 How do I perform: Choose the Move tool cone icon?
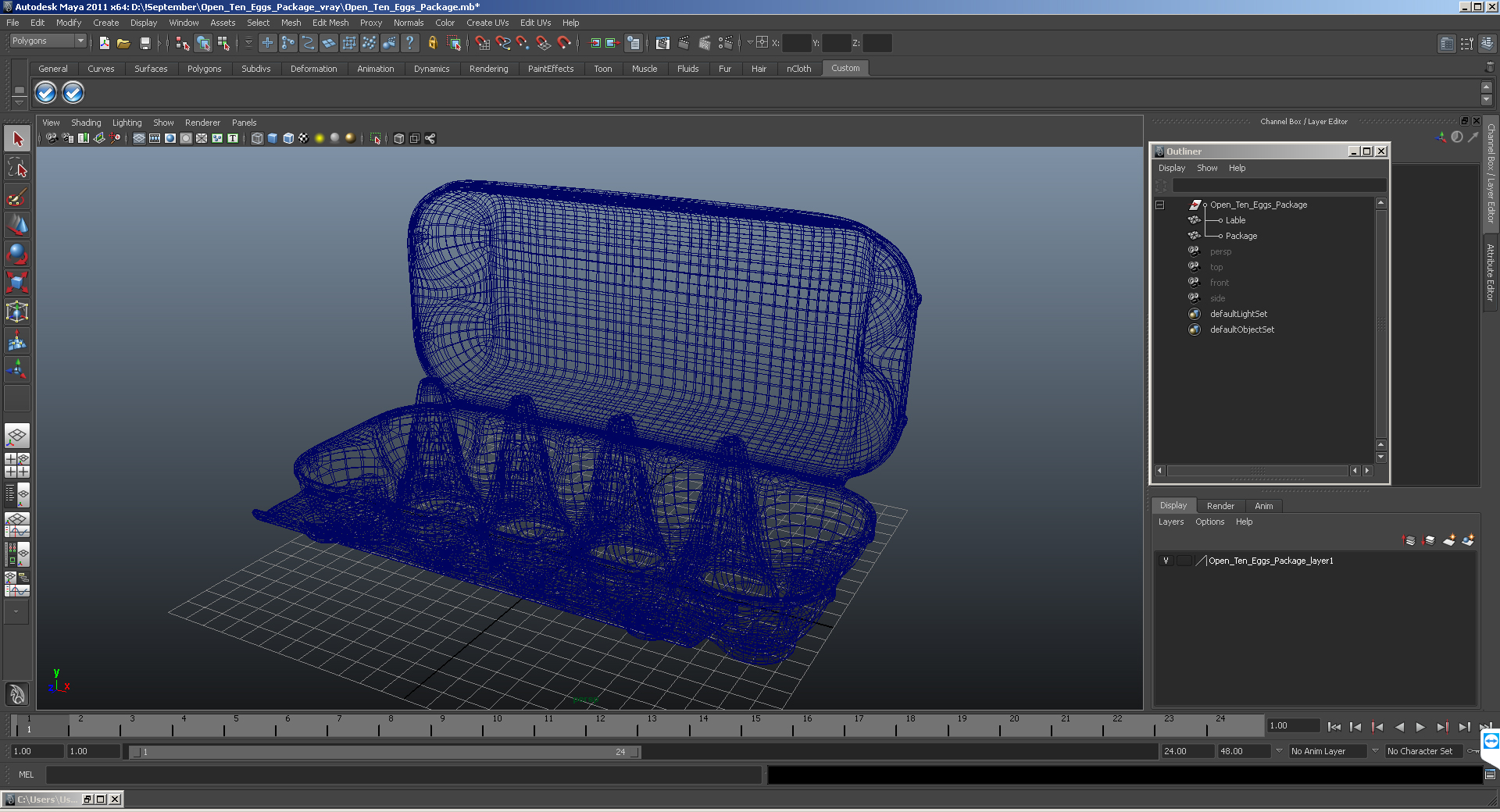pyautogui.click(x=17, y=225)
